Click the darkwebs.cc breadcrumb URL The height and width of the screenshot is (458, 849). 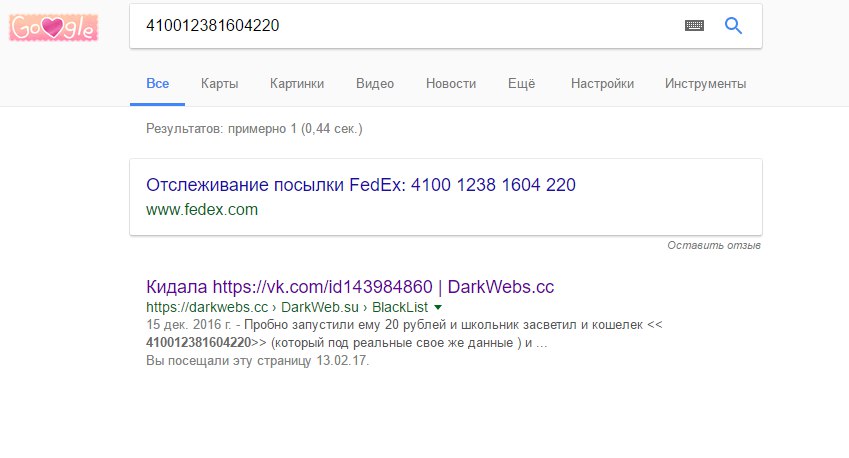[287, 307]
